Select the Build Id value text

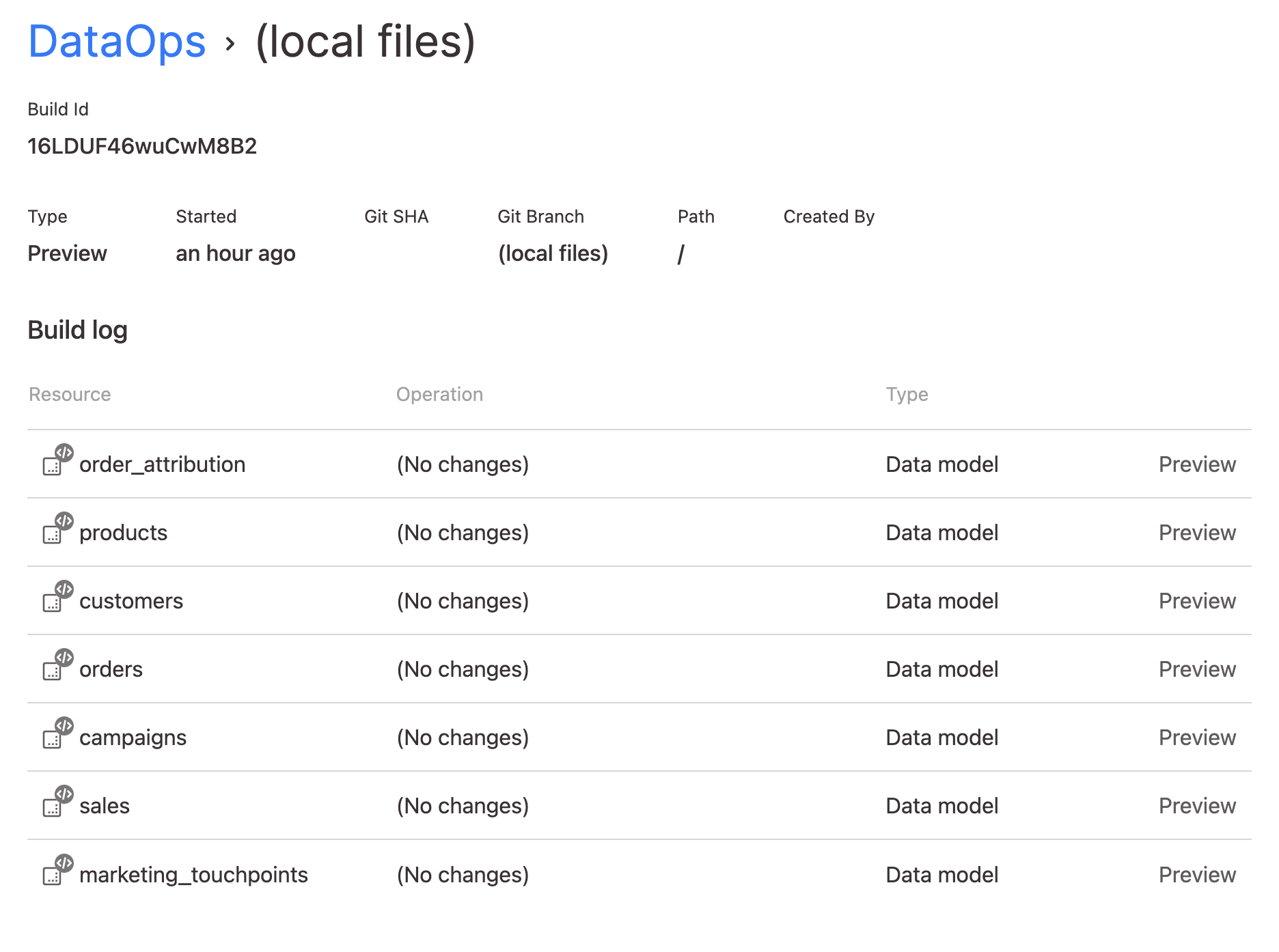click(x=142, y=146)
